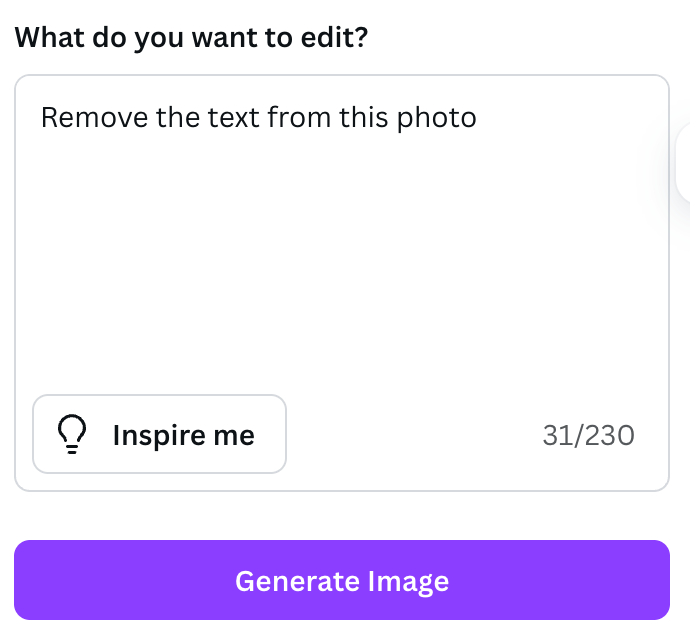This screenshot has width=690, height=634.
Task: Click the word "from" in the prompt
Action: coord(304,118)
